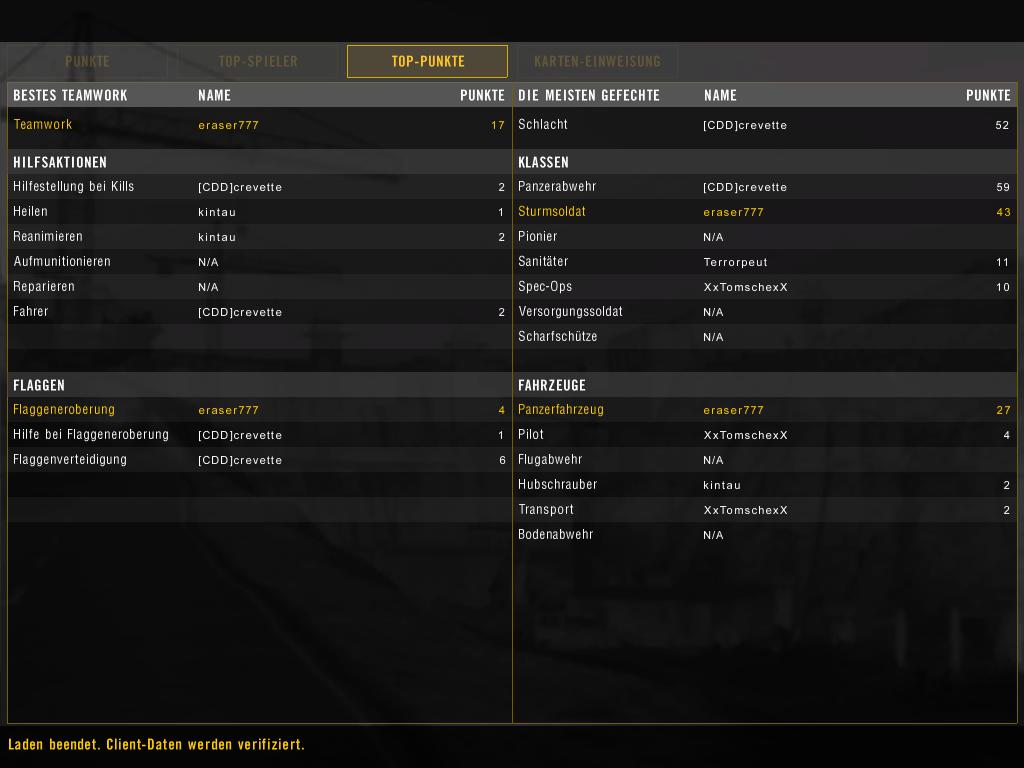
Task: Click XxTomschexX in the Spec-Ops row
Action: click(x=745, y=287)
